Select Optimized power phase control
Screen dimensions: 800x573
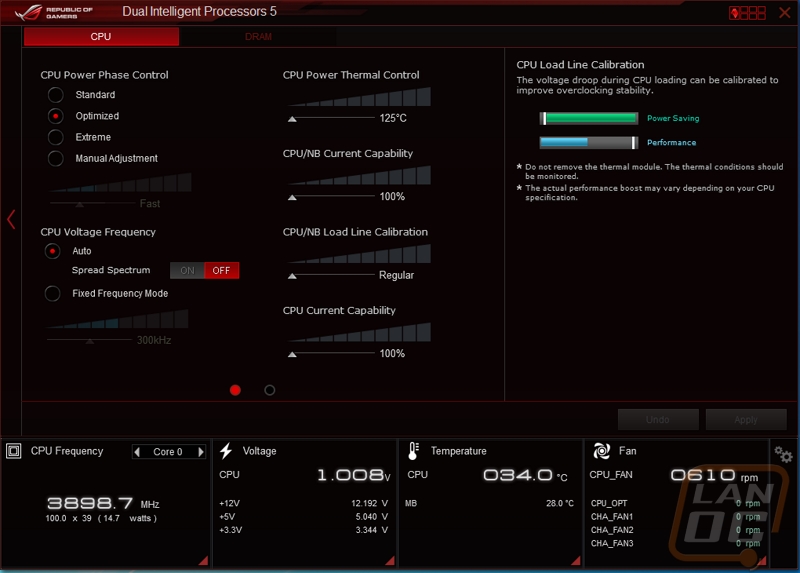pyautogui.click(x=56, y=116)
